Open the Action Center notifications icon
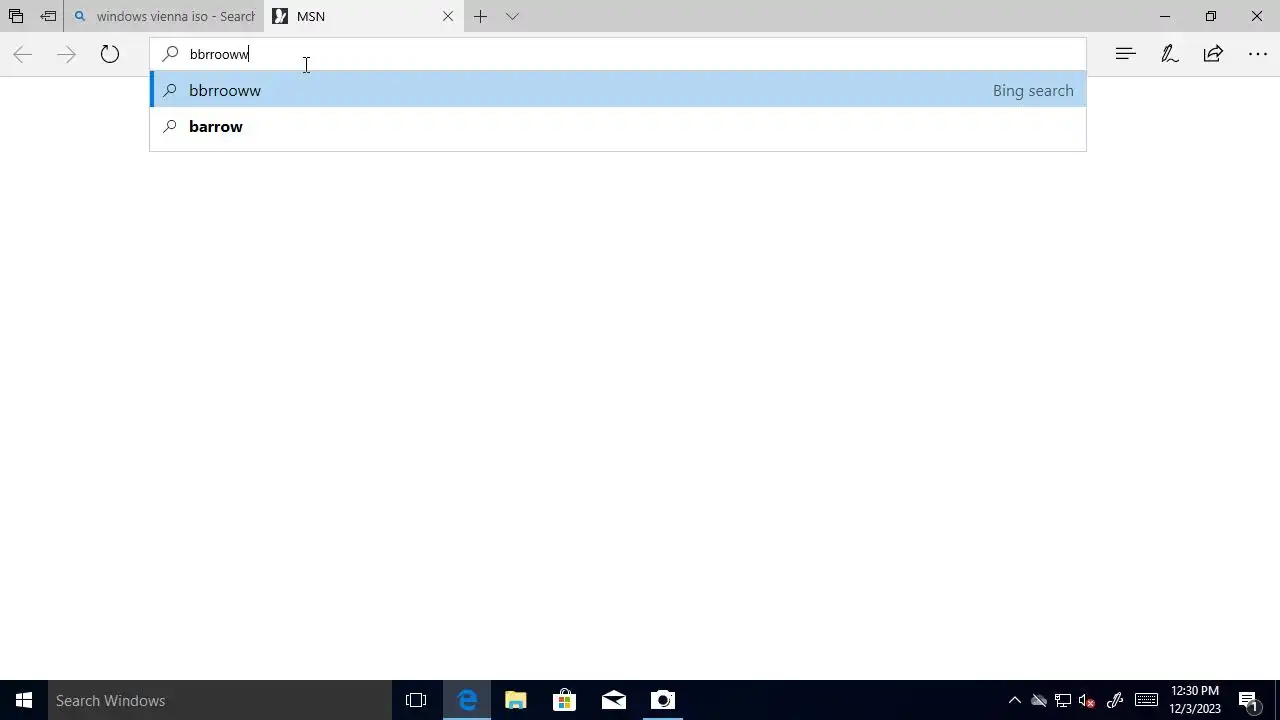The width and height of the screenshot is (1280, 720). (x=1249, y=700)
